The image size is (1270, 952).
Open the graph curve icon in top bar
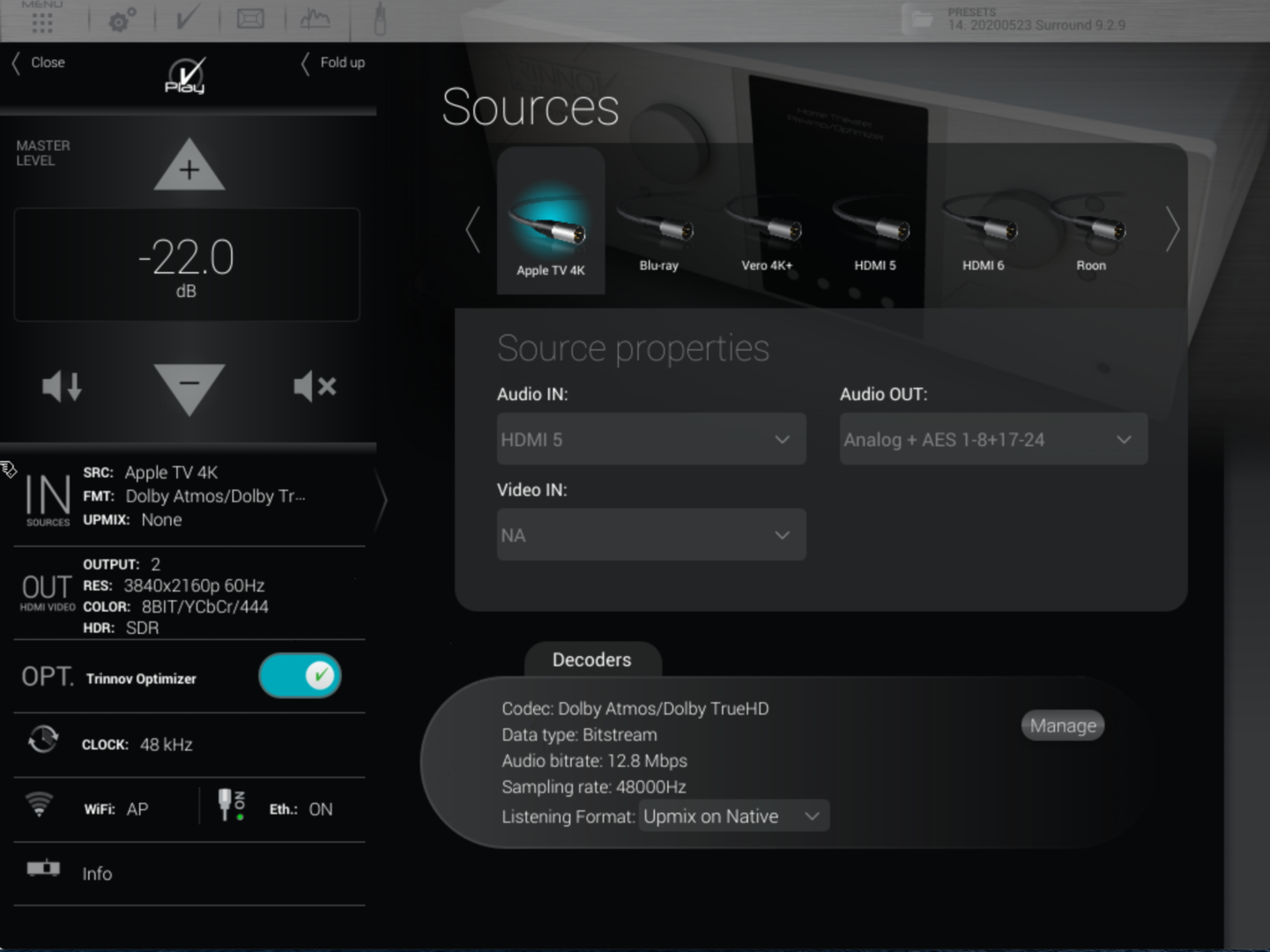pos(315,19)
